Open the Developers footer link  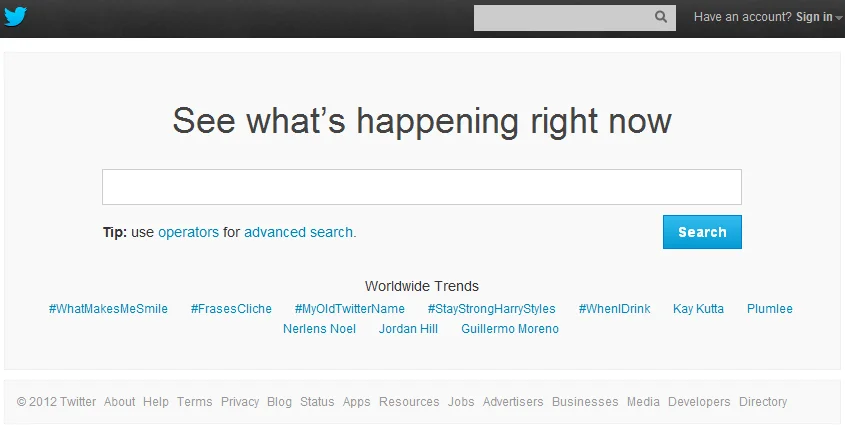tap(699, 402)
